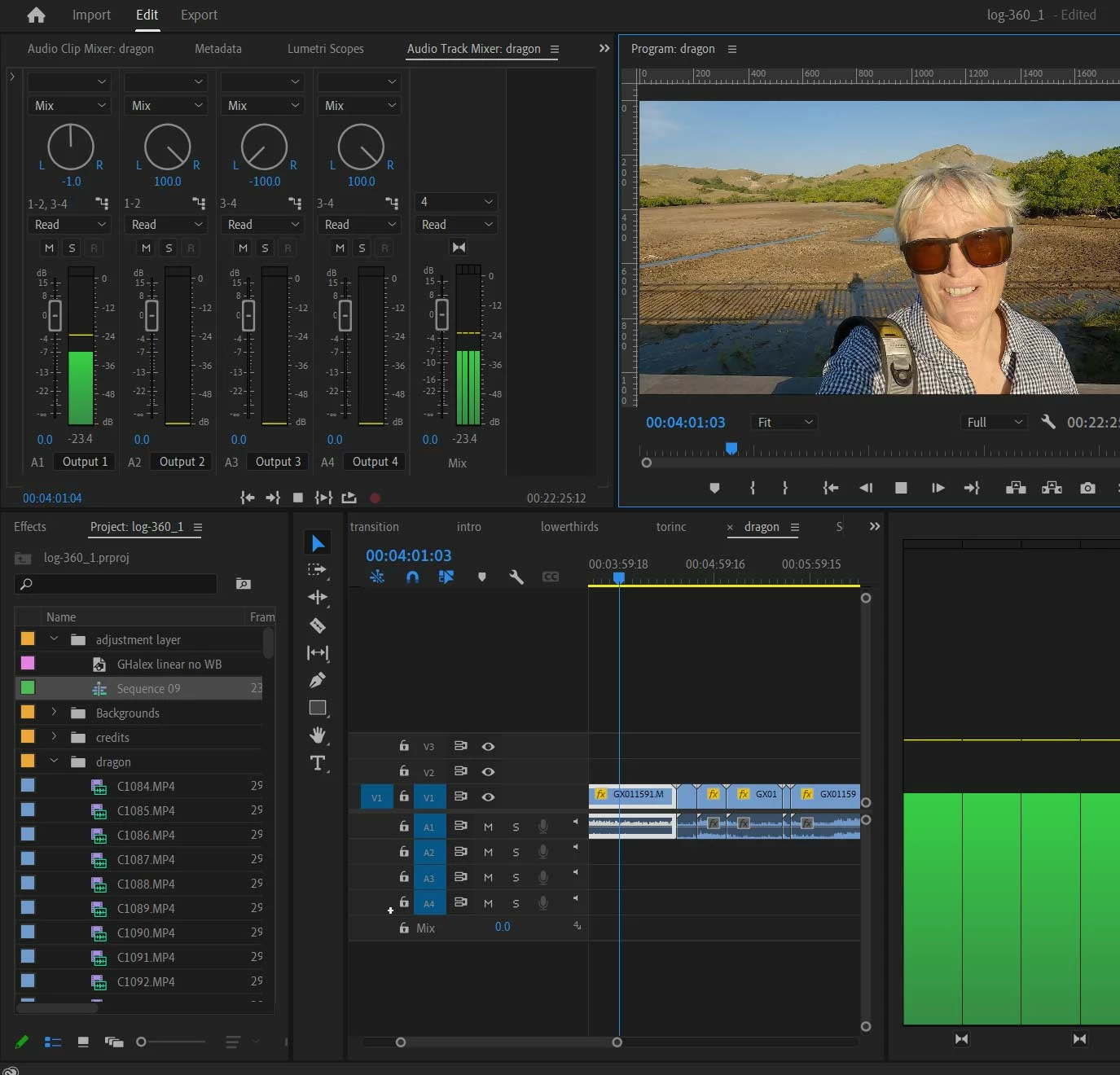Open Program Monitor settings wrench
This screenshot has width=1120, height=1075.
point(1048,422)
